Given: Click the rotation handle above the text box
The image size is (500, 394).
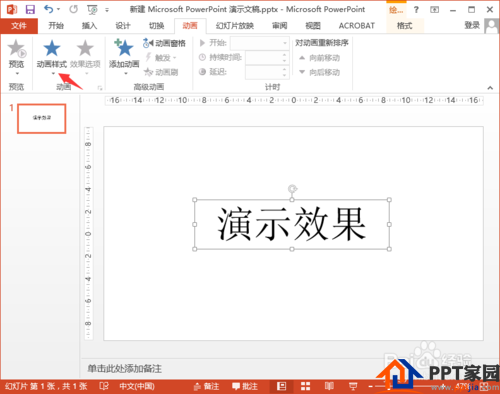Looking at the screenshot, I should tap(292, 189).
